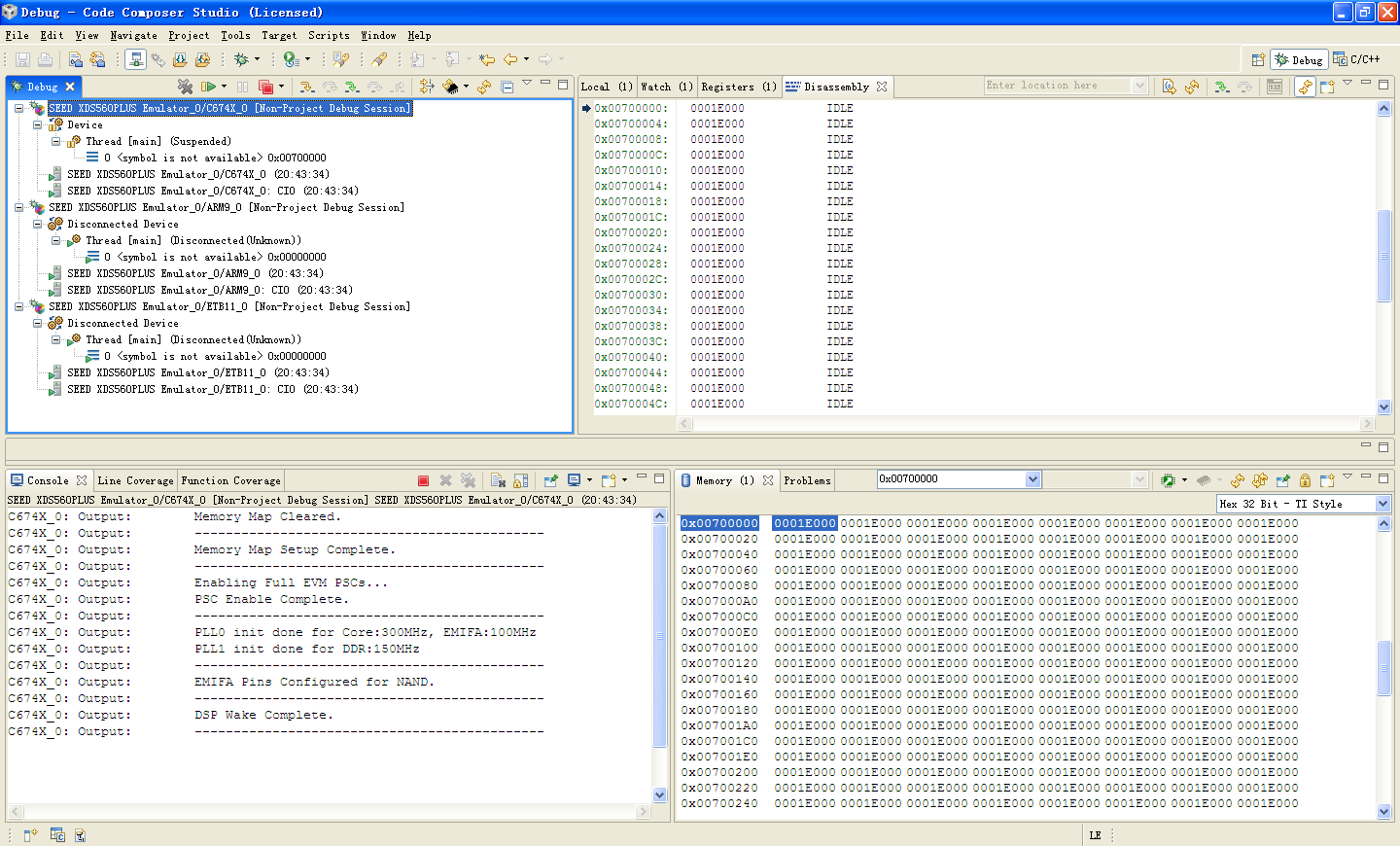Image resolution: width=1400 pixels, height=846 pixels.
Task: Click Assembly Step Into in Disassembly toolbar
Action: tap(1222, 87)
